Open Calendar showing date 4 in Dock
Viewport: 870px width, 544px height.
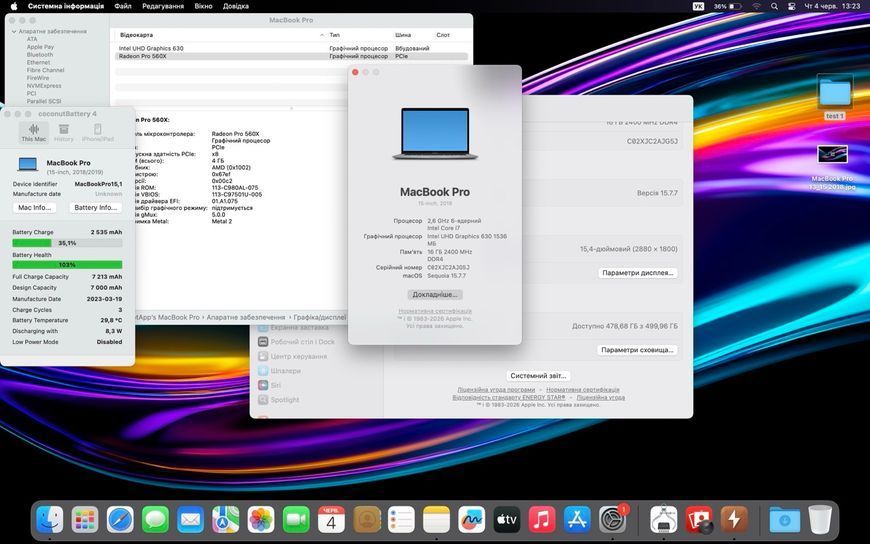pyautogui.click(x=331, y=520)
